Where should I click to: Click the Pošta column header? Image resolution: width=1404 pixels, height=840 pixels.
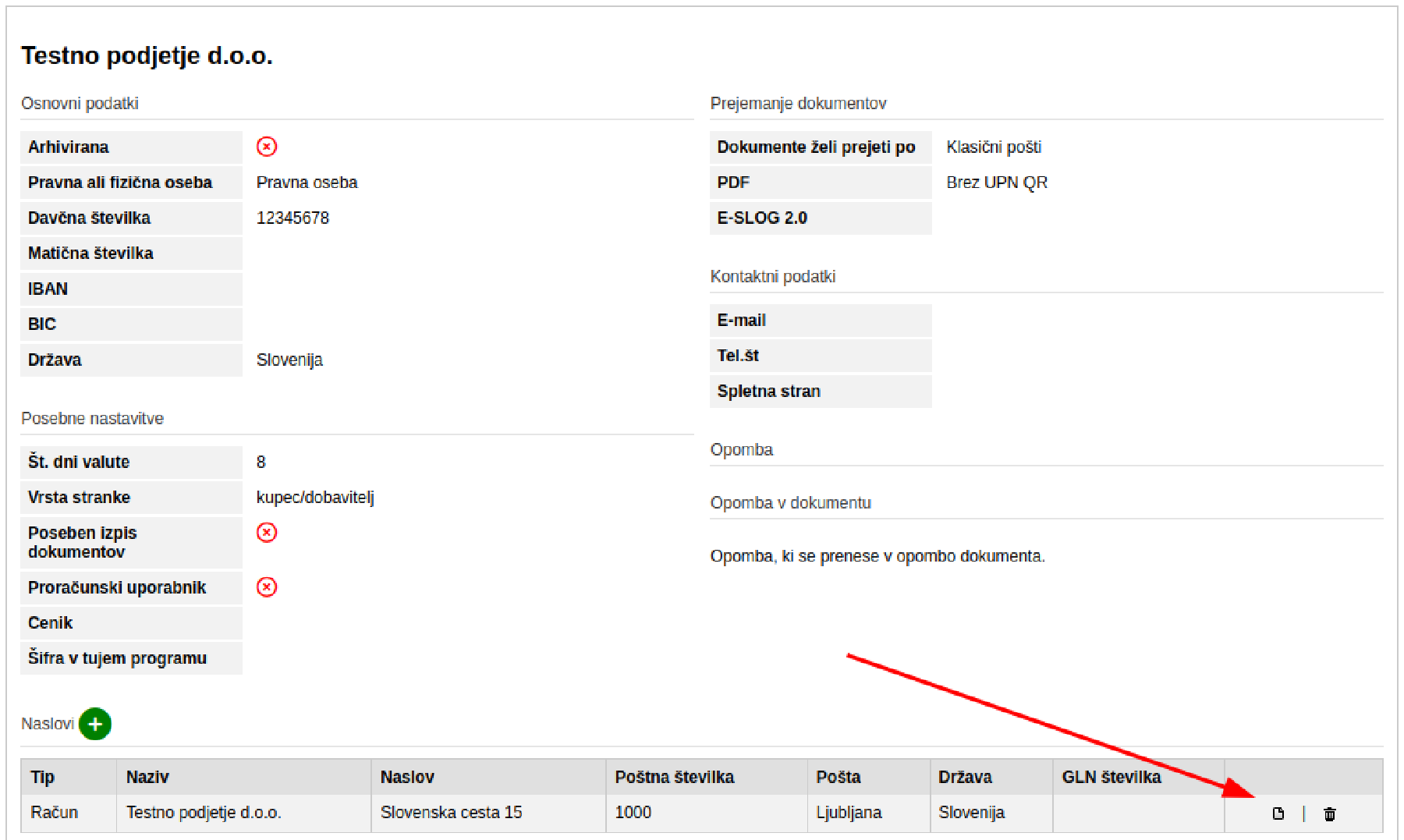pos(838,777)
